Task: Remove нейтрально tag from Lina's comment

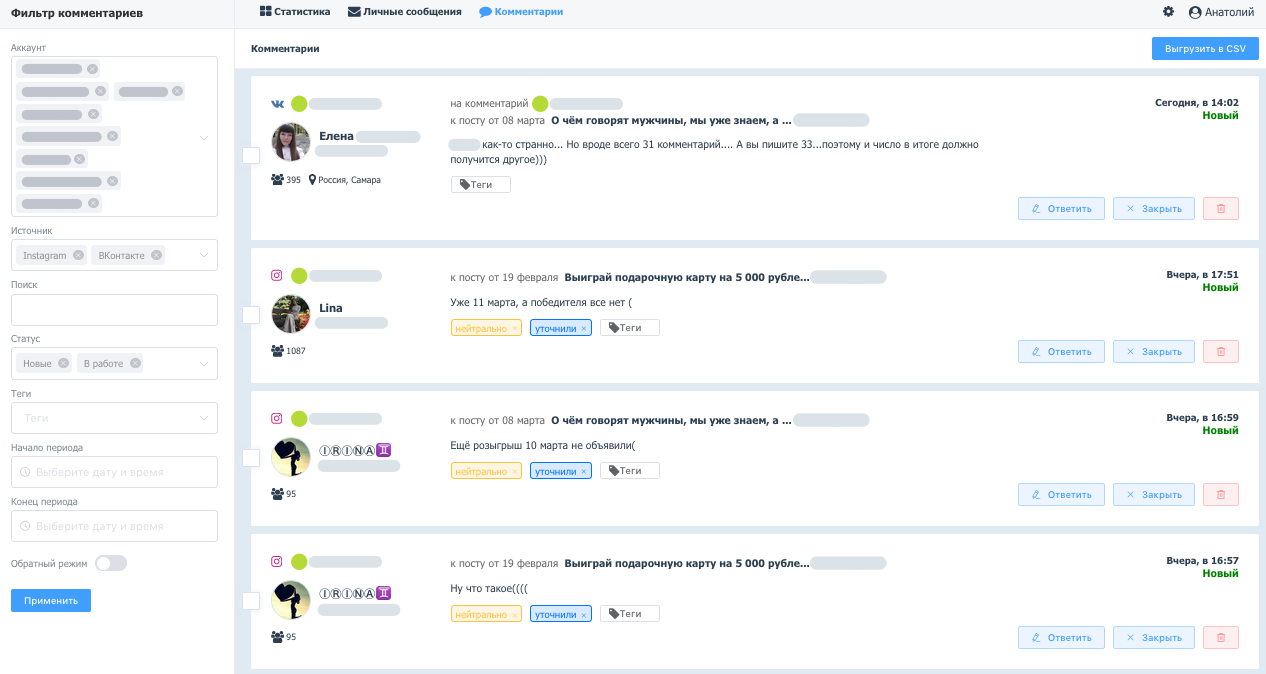Action: [514, 328]
